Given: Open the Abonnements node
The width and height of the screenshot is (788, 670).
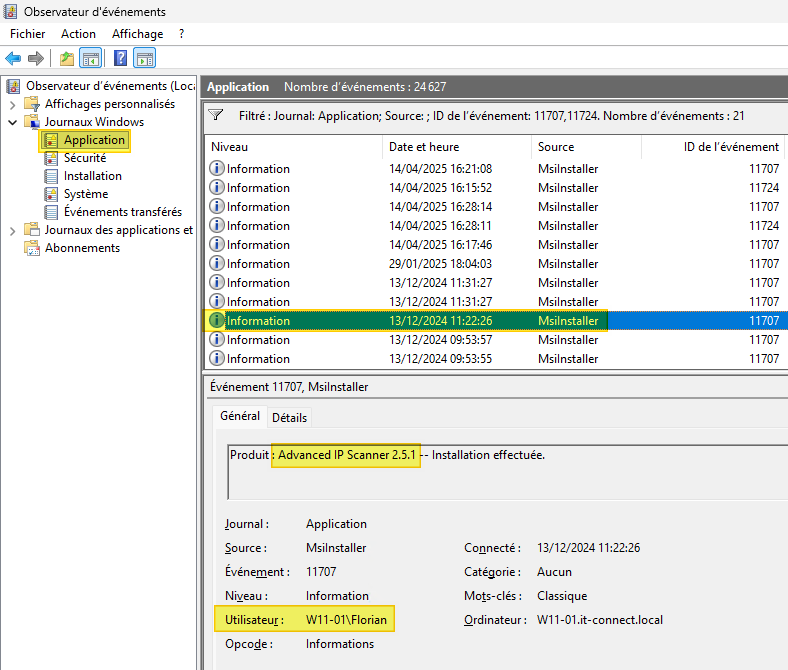Looking at the screenshot, I should pos(82,248).
